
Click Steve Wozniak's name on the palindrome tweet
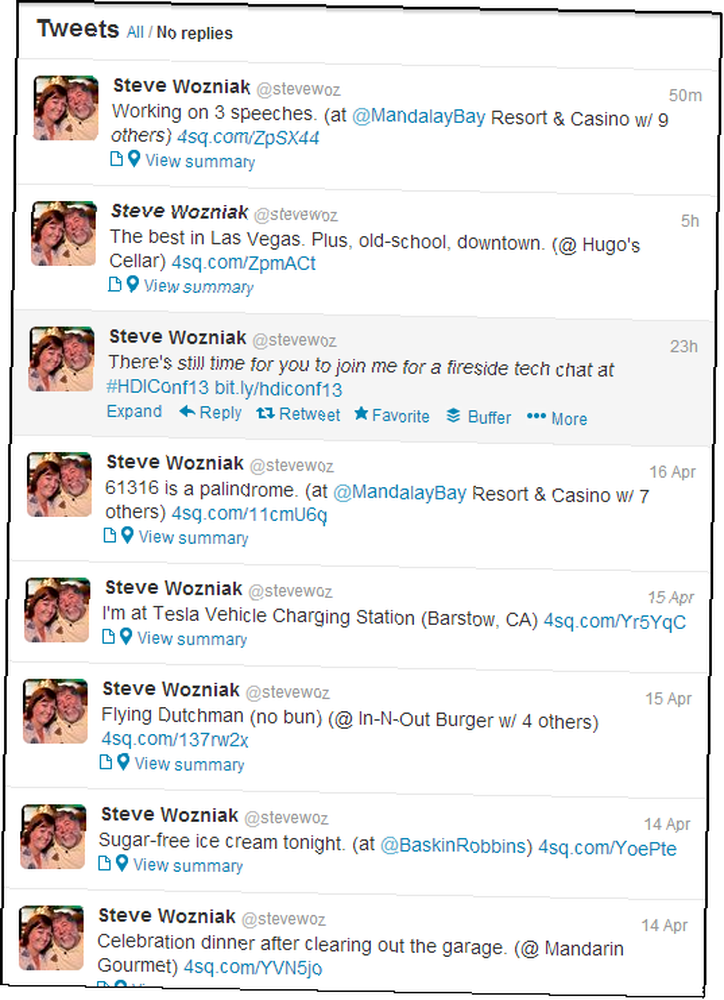(x=175, y=462)
